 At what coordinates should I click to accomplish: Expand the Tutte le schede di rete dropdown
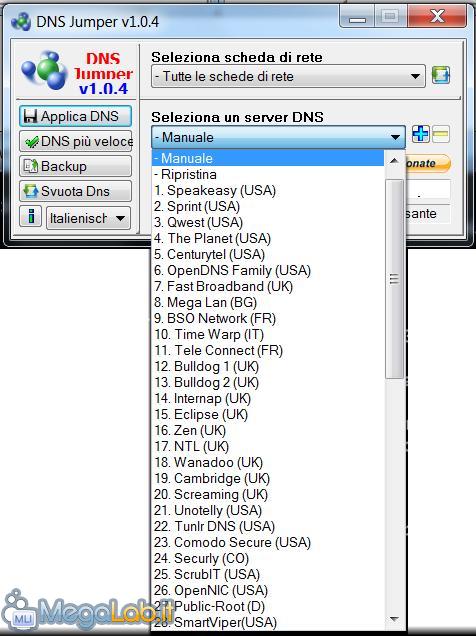288,76
